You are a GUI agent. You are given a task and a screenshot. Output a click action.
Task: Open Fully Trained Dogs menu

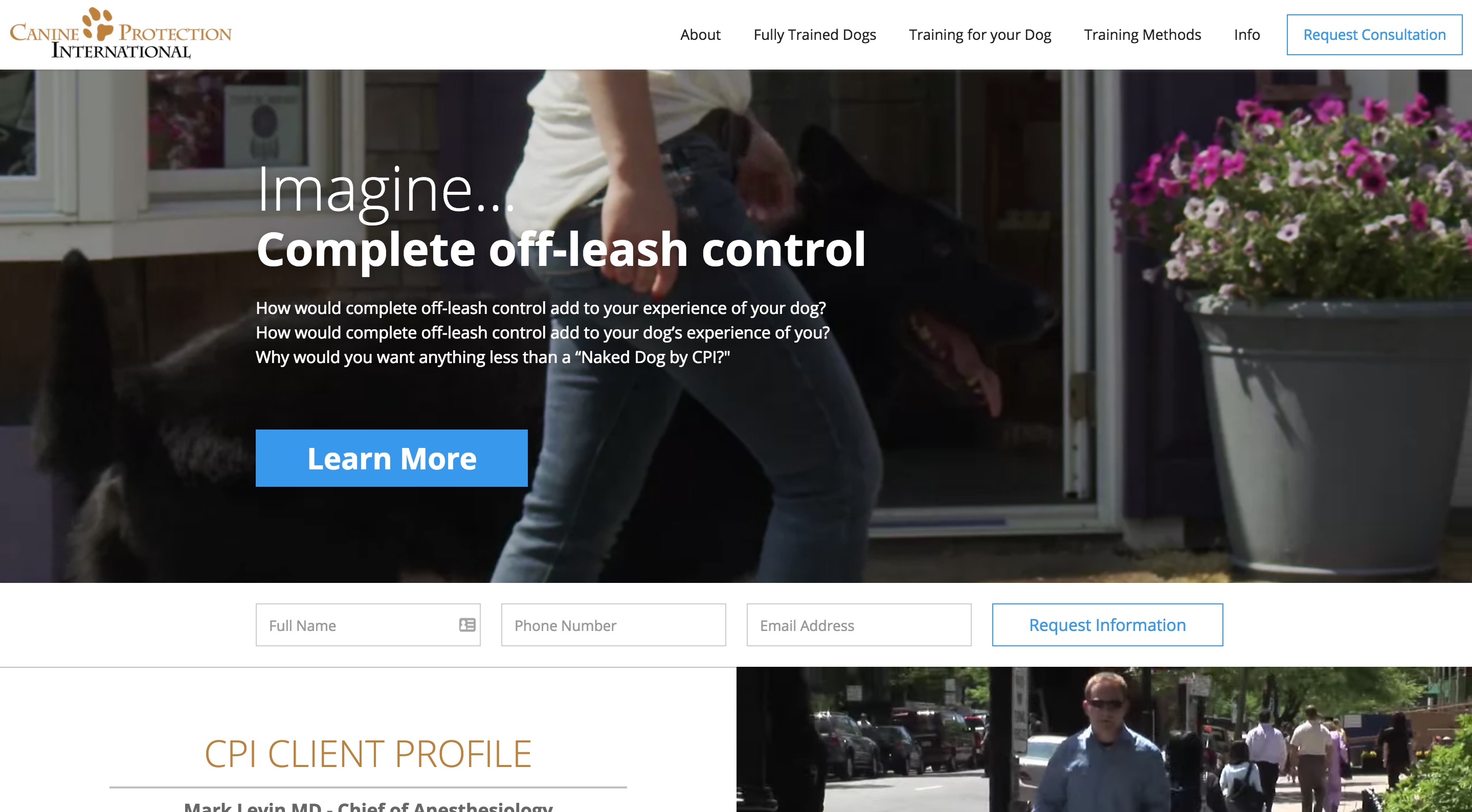(814, 35)
